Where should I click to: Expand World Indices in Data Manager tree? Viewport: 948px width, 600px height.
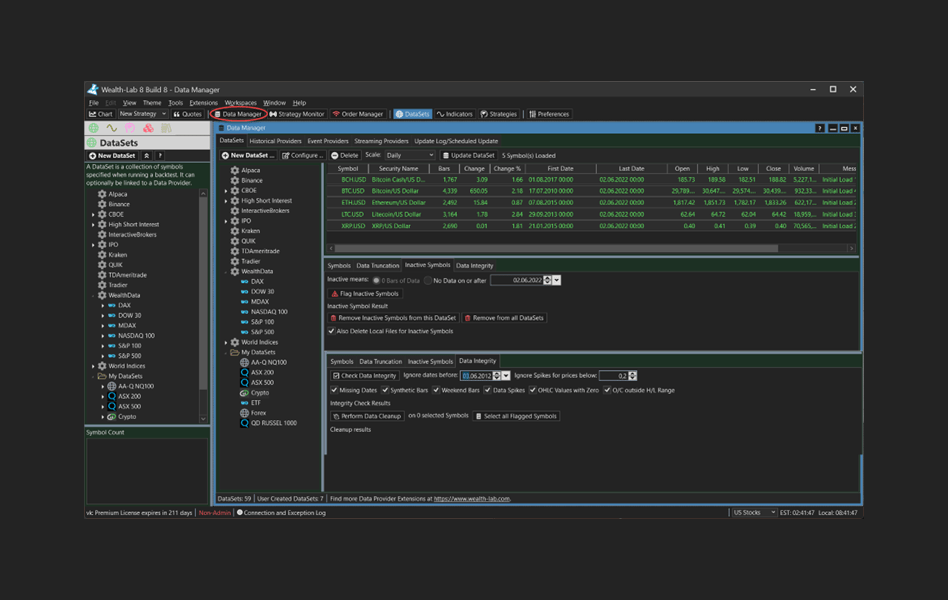click(226, 342)
